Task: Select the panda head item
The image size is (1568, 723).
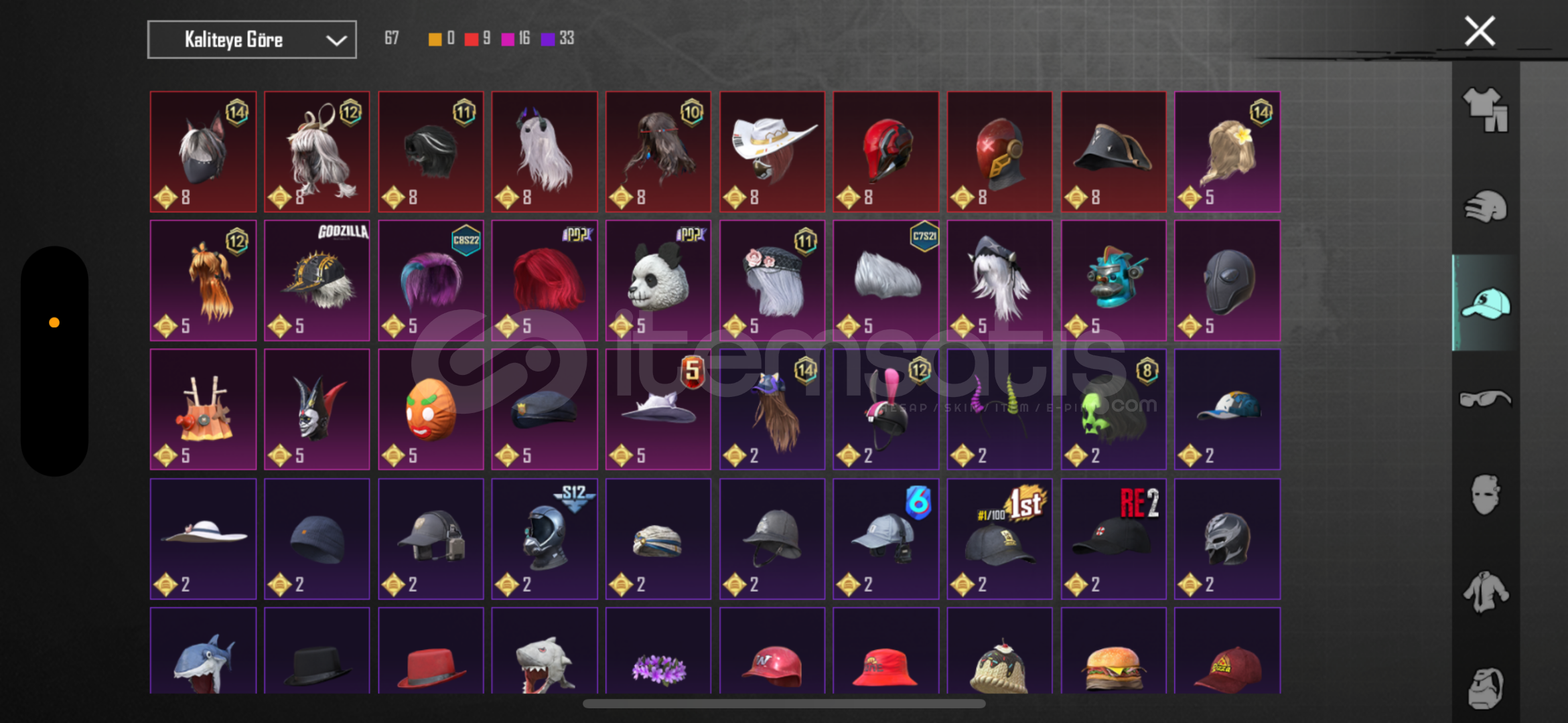Action: click(658, 280)
